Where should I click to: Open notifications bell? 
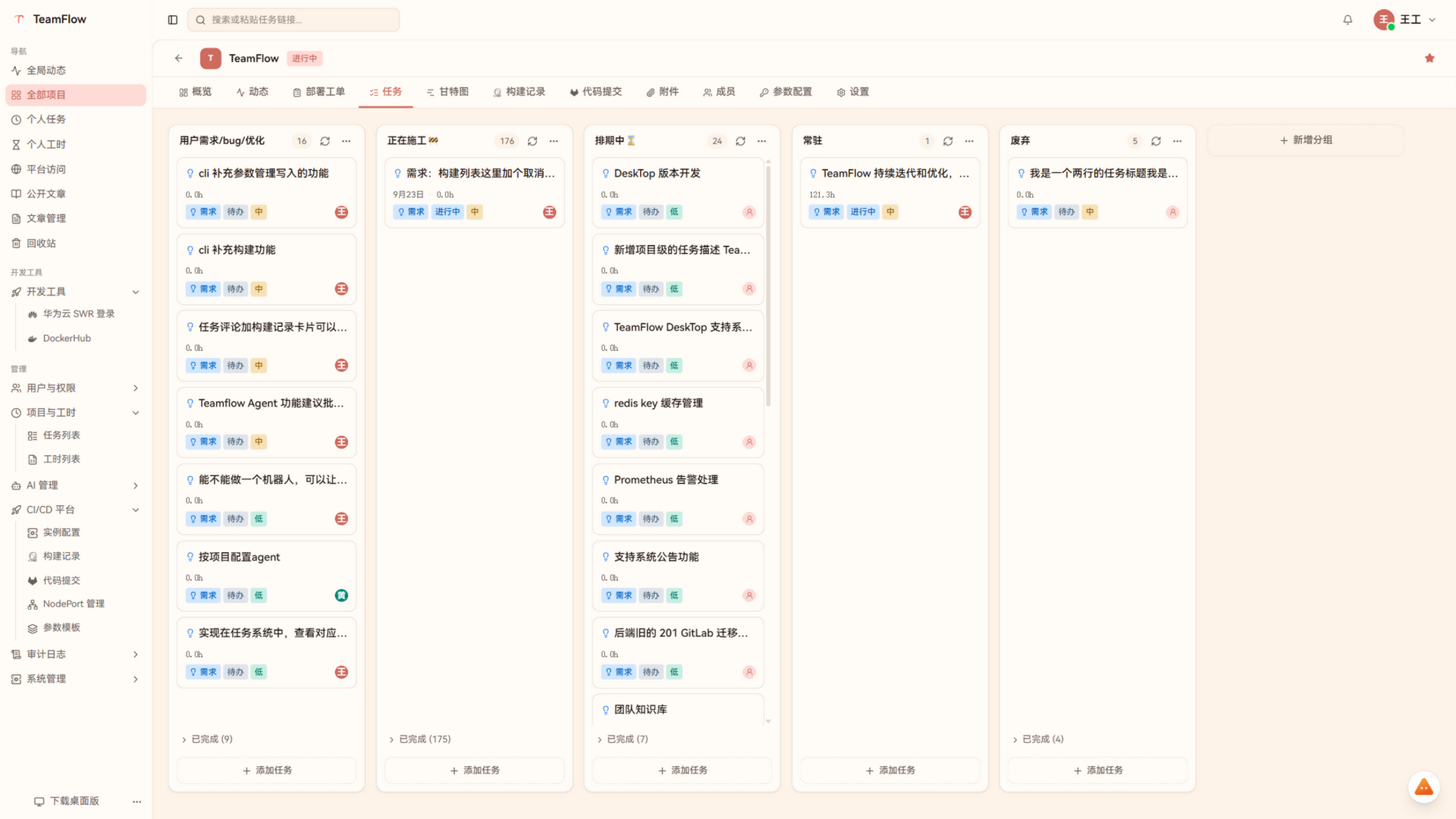click(x=1348, y=20)
